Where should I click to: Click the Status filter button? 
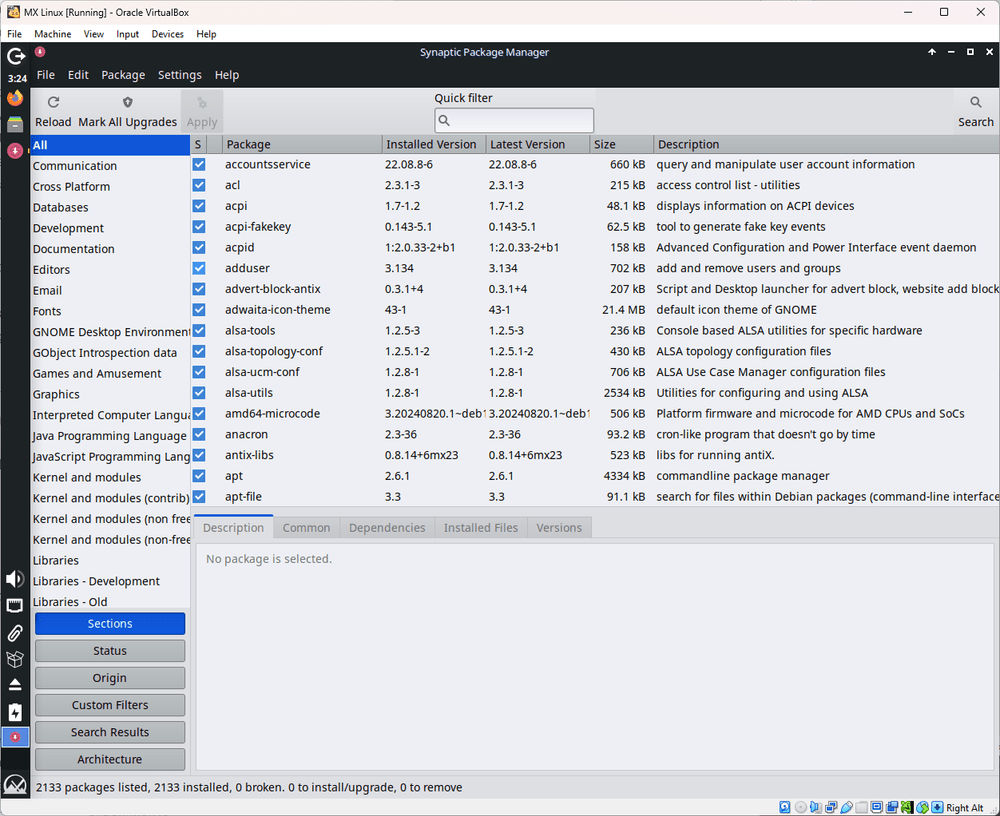point(110,651)
